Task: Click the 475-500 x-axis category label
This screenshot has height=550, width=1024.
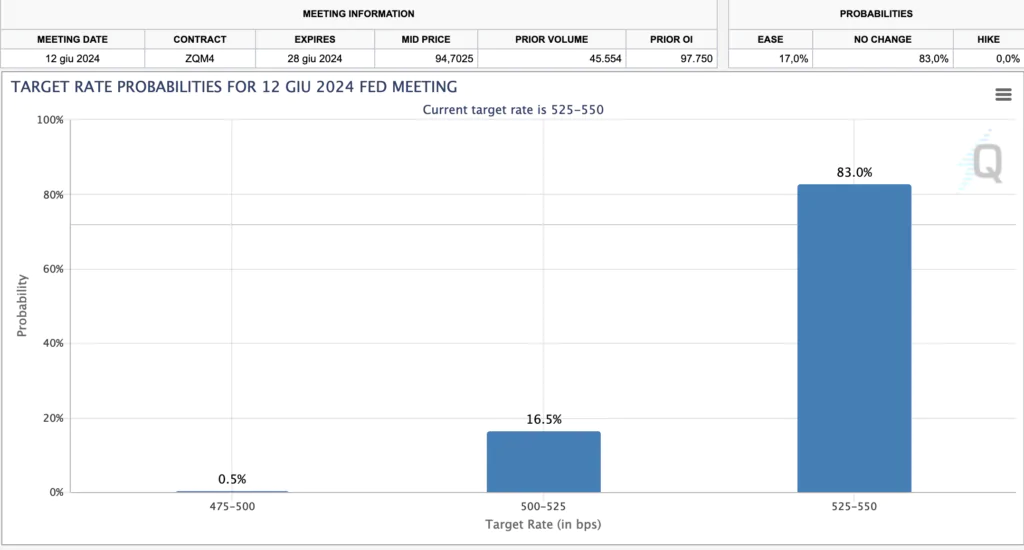Action: point(232,507)
